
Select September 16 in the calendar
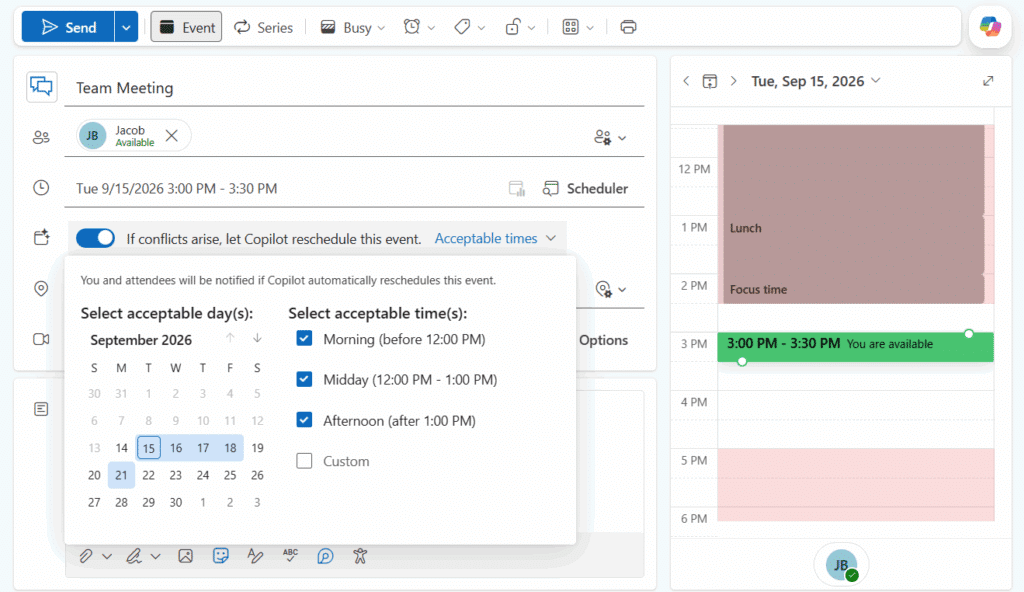[x=176, y=448]
